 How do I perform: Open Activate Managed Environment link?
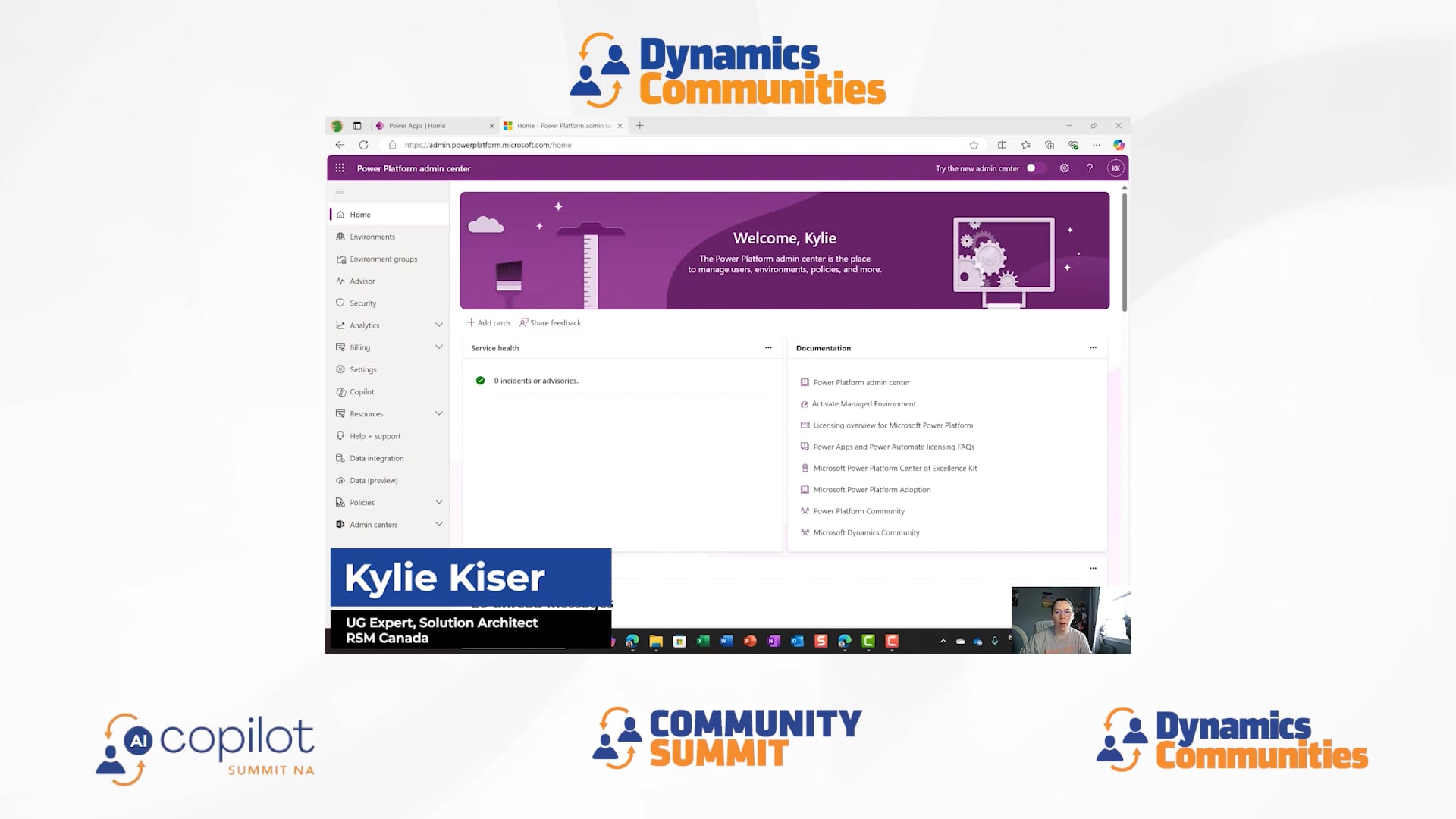[x=864, y=404]
